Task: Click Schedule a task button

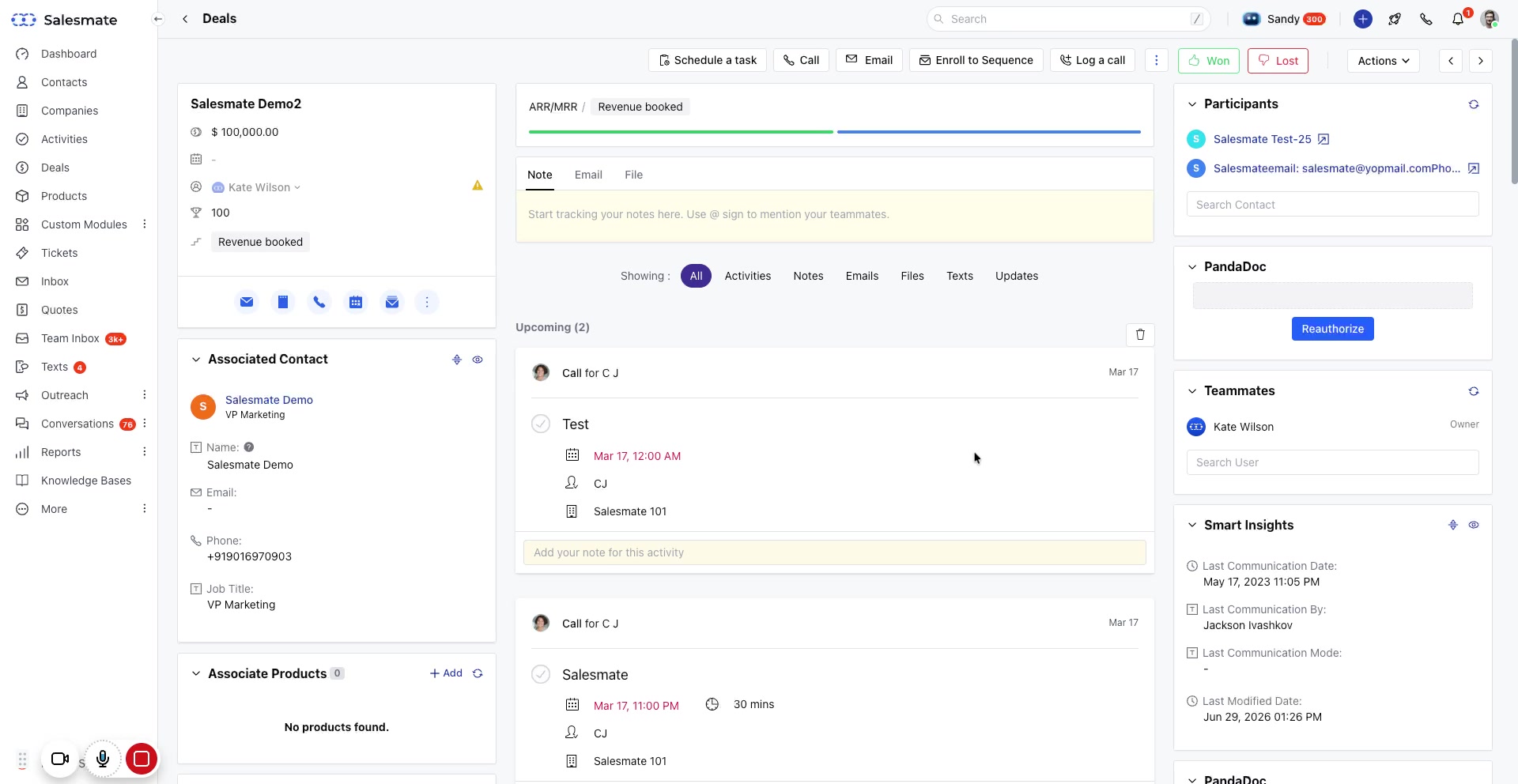Action: [708, 61]
